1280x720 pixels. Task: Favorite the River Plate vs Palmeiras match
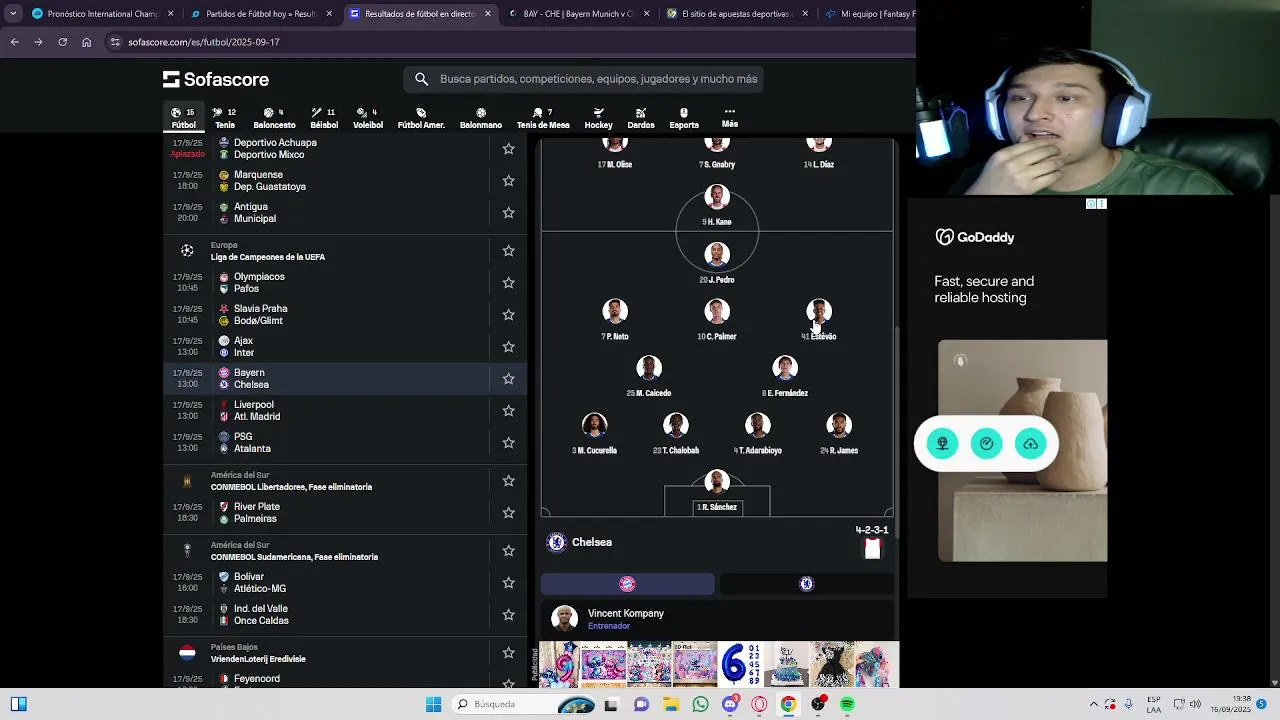(508, 513)
